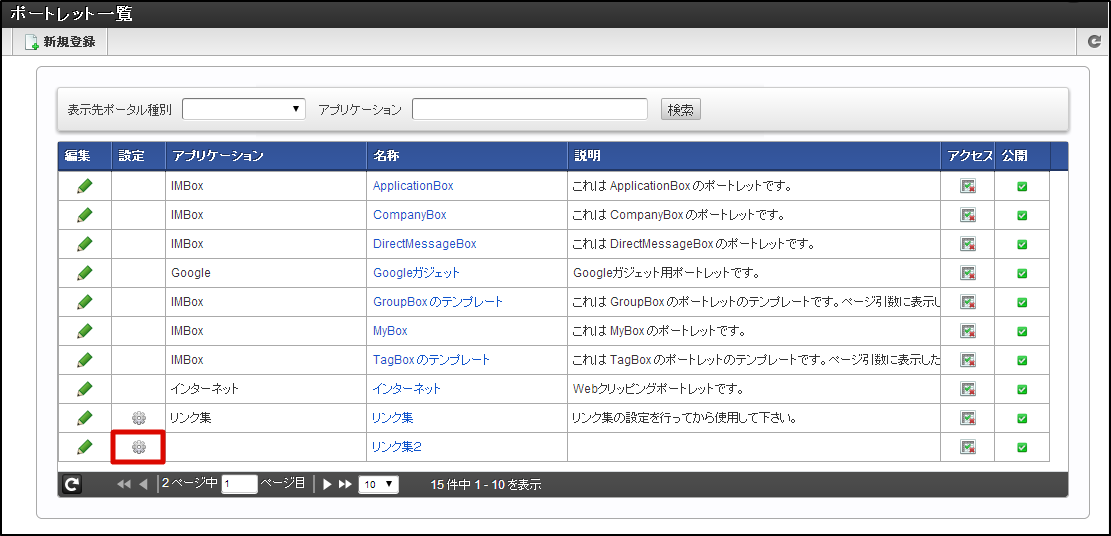Open access settings for TagBoxのテンプレート
This screenshot has height=536, width=1111.
(x=968, y=360)
